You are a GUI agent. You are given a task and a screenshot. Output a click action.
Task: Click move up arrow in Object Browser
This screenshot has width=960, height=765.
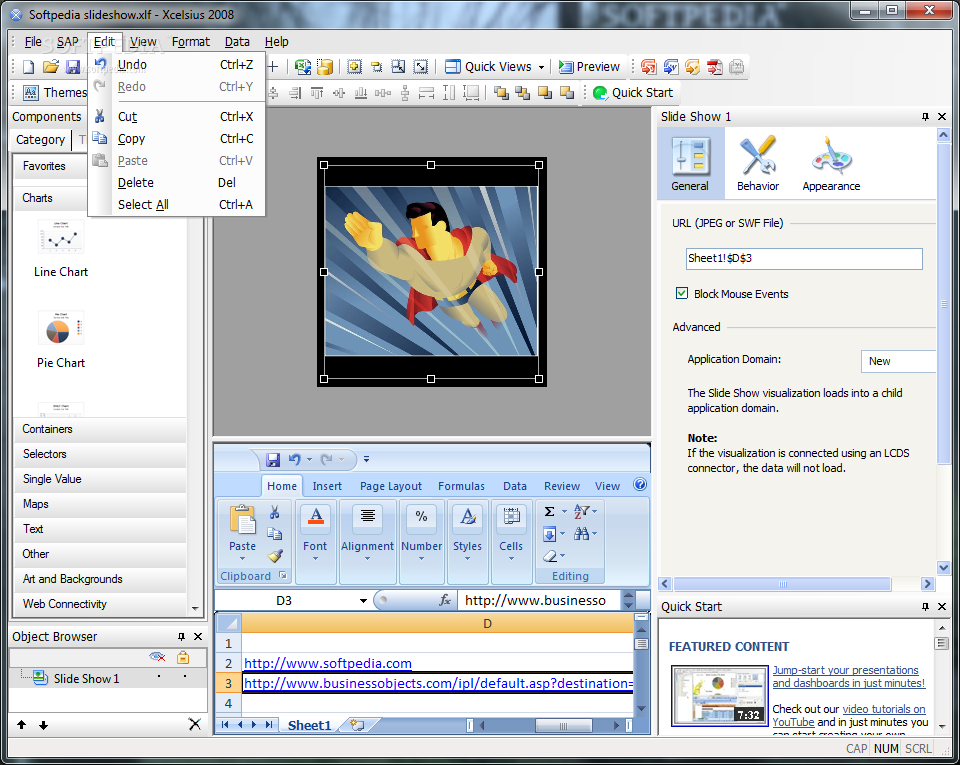pos(22,725)
